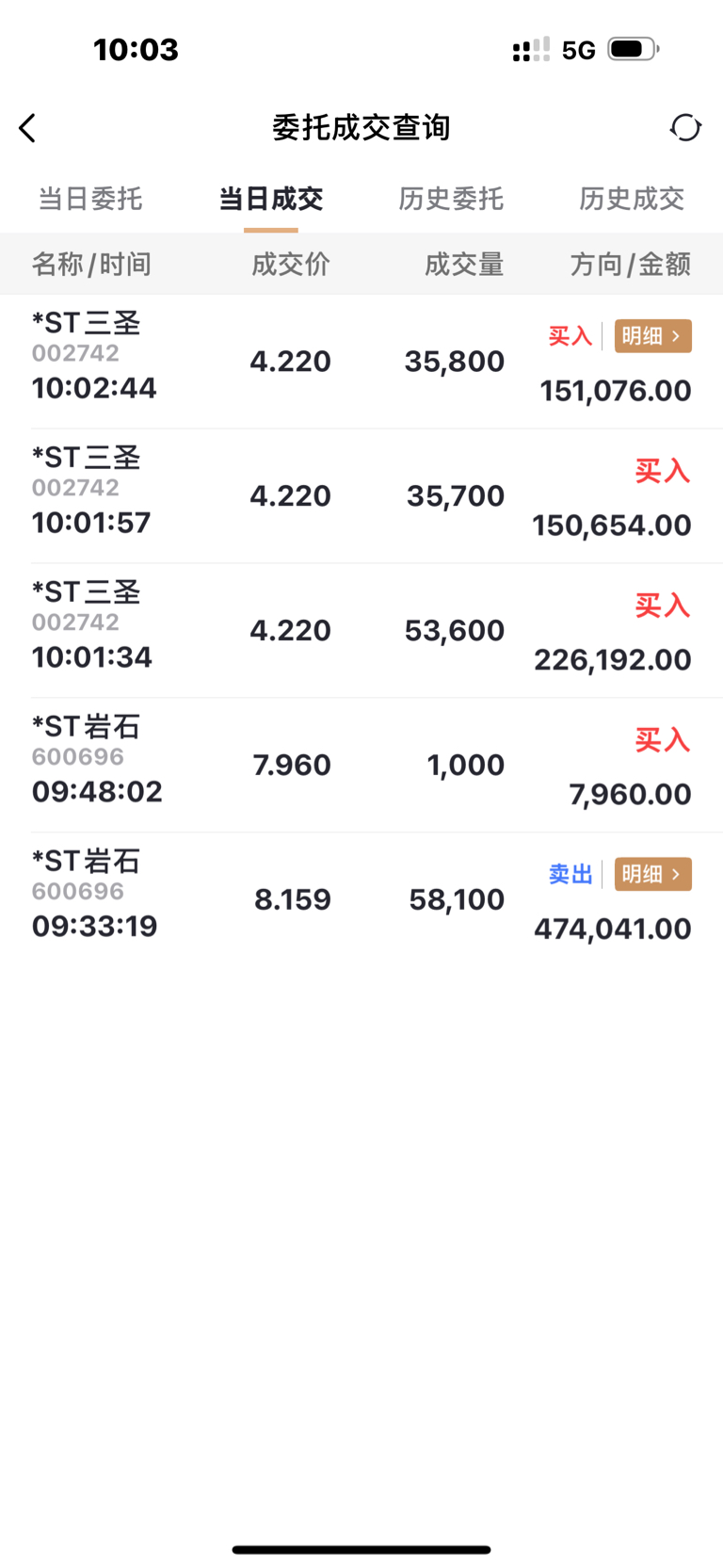Refresh the trade query list
The height and width of the screenshot is (1568, 723).
coord(685,127)
